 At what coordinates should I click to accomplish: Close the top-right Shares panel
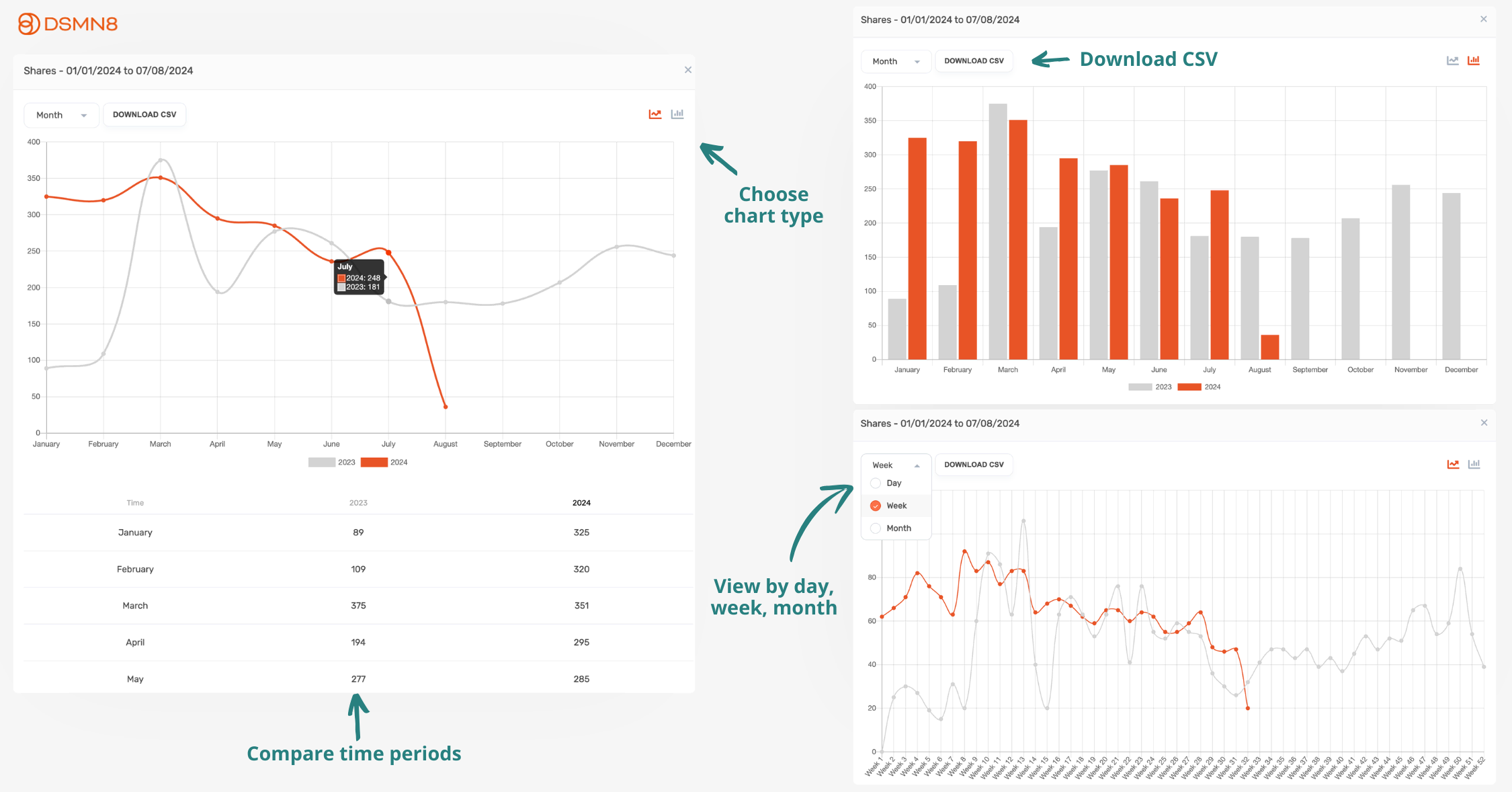[1483, 19]
